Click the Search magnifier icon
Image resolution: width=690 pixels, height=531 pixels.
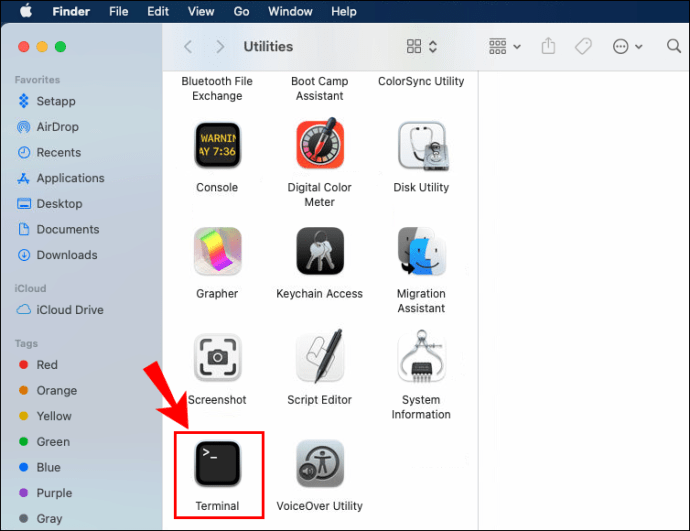point(674,46)
